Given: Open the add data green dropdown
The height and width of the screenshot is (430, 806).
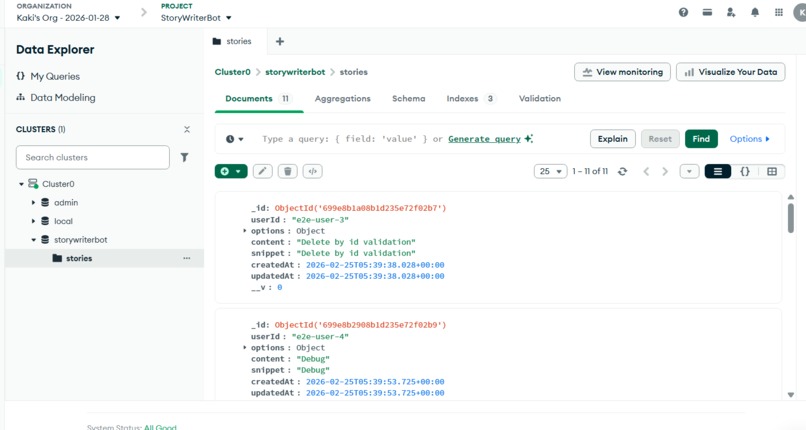Looking at the screenshot, I should [x=231, y=171].
